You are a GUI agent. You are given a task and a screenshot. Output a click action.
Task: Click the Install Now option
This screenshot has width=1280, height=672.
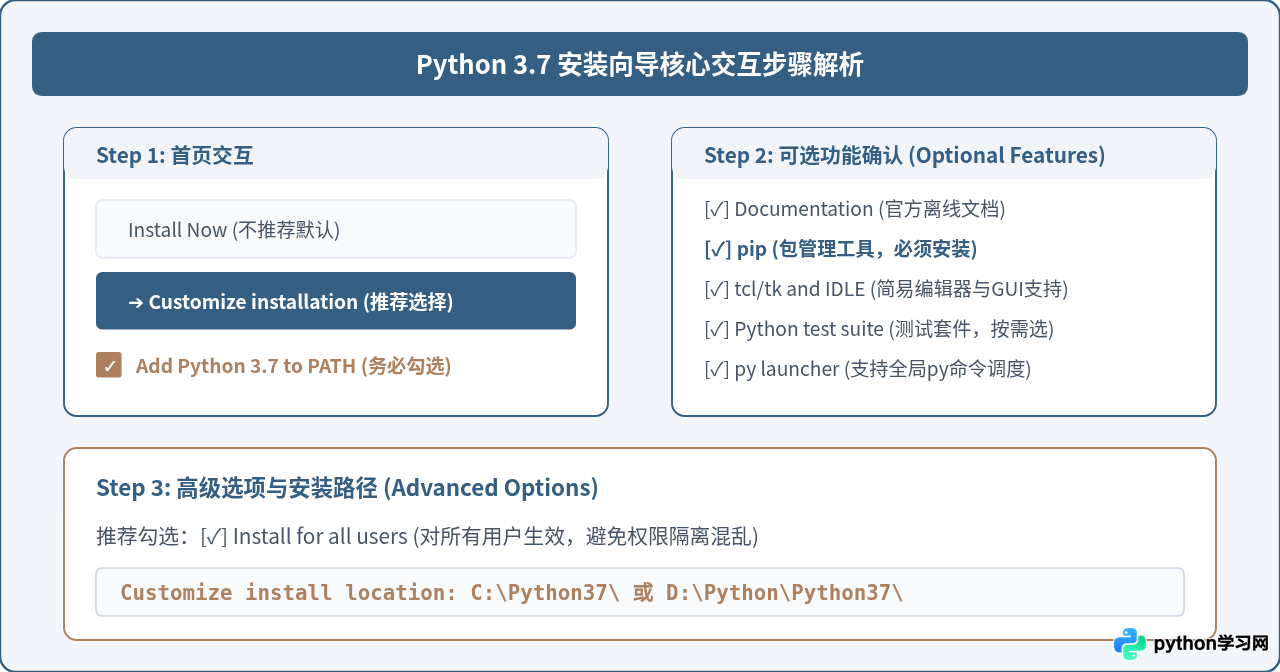click(x=336, y=229)
